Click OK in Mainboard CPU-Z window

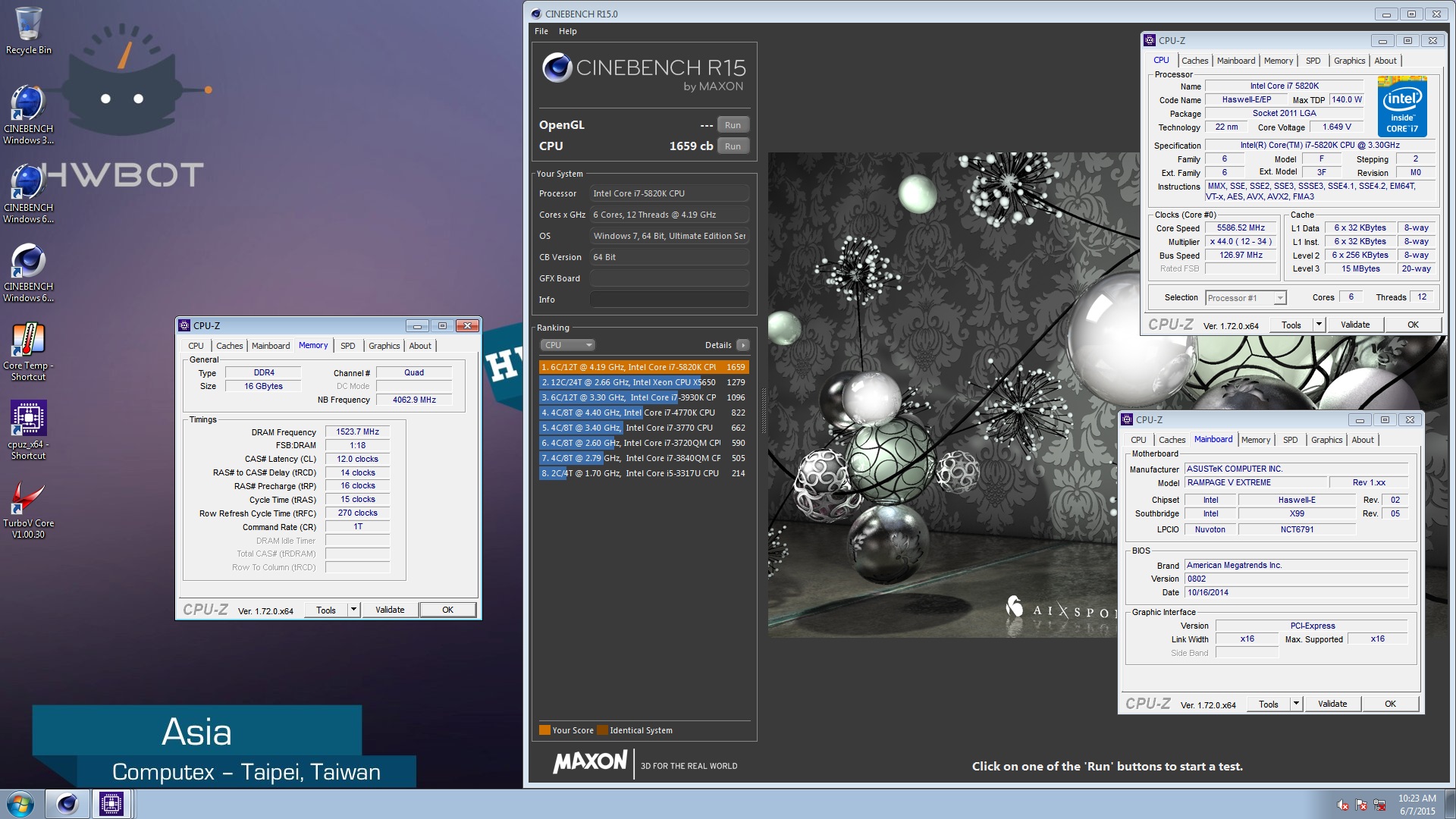(x=1391, y=704)
